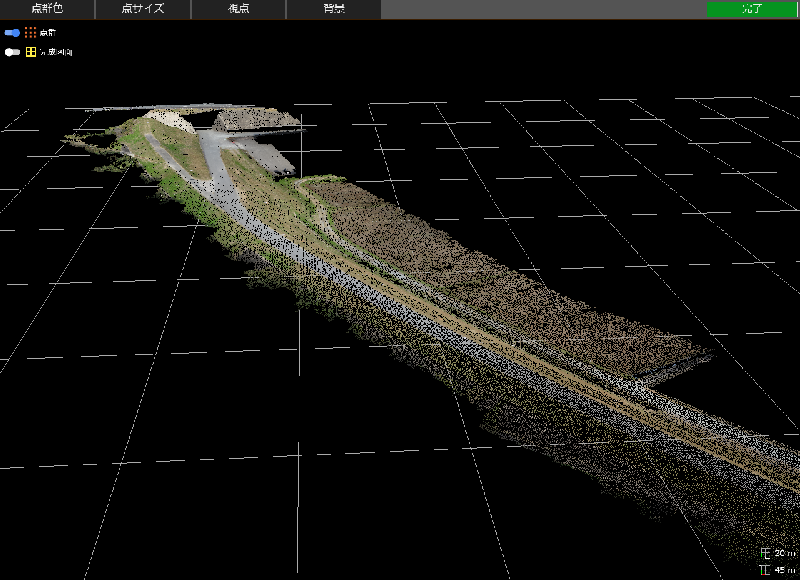The image size is (800, 580).
Task: Open the 背景 (background) menu
Action: (333, 9)
